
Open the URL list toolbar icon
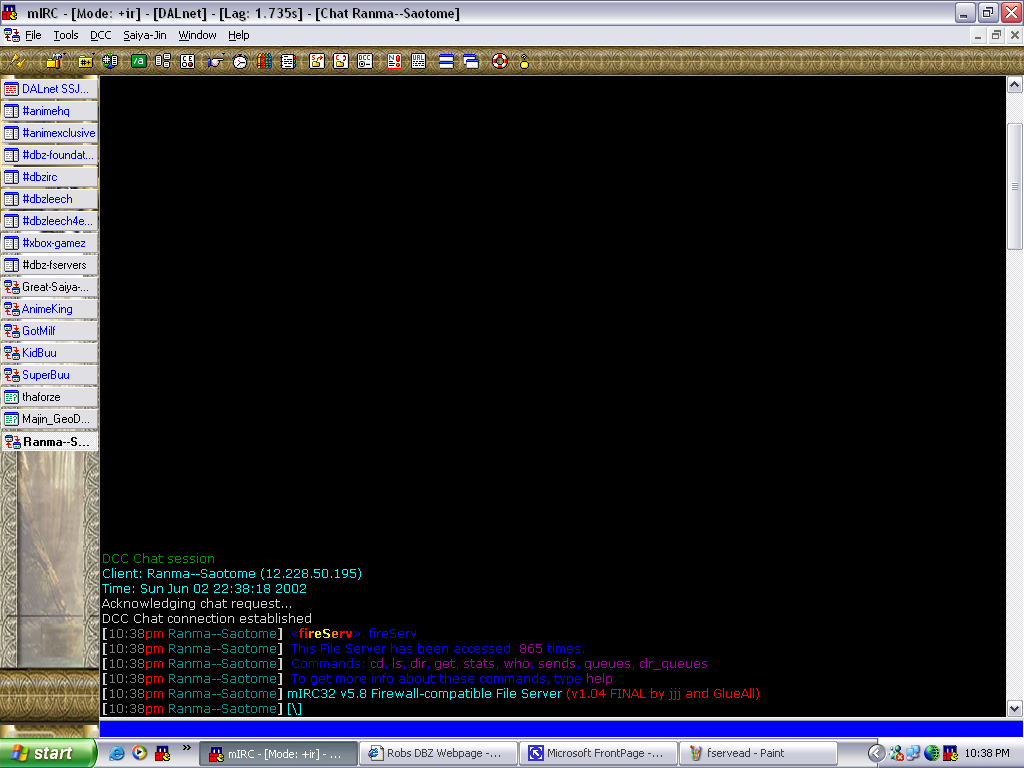click(418, 61)
